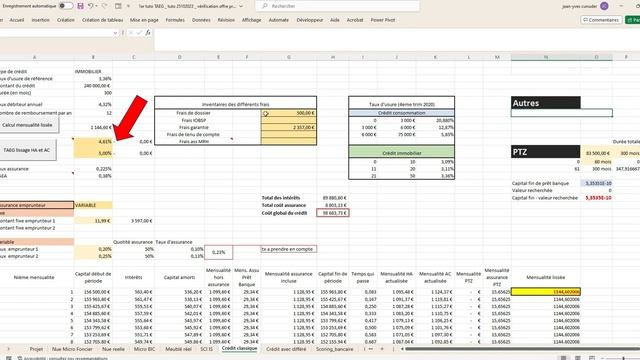Screen dimensions: 640x360
Task: Switch to the Crédit avec différé sheet tab
Action: click(286, 349)
